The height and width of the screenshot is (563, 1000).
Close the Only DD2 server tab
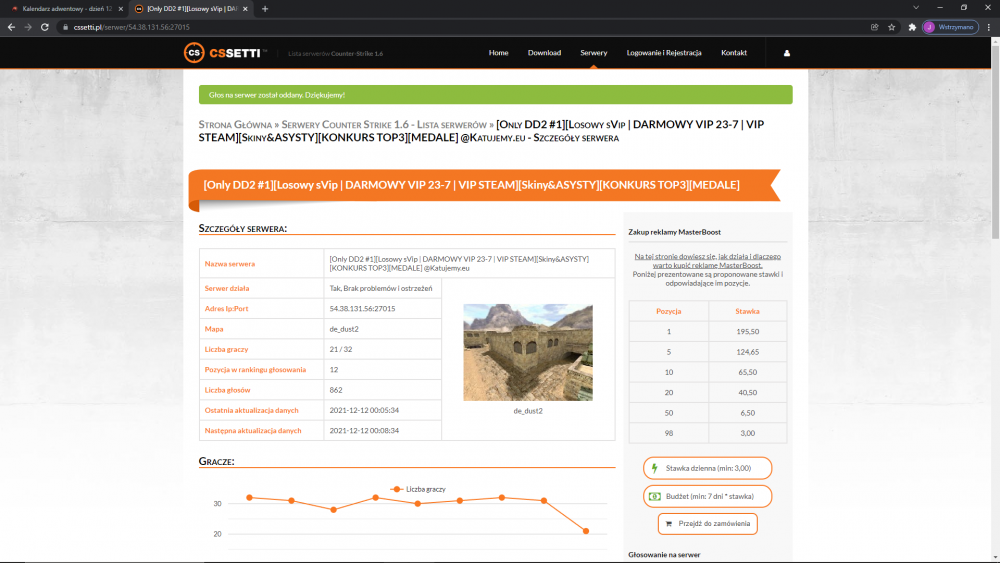pyautogui.click(x=246, y=9)
